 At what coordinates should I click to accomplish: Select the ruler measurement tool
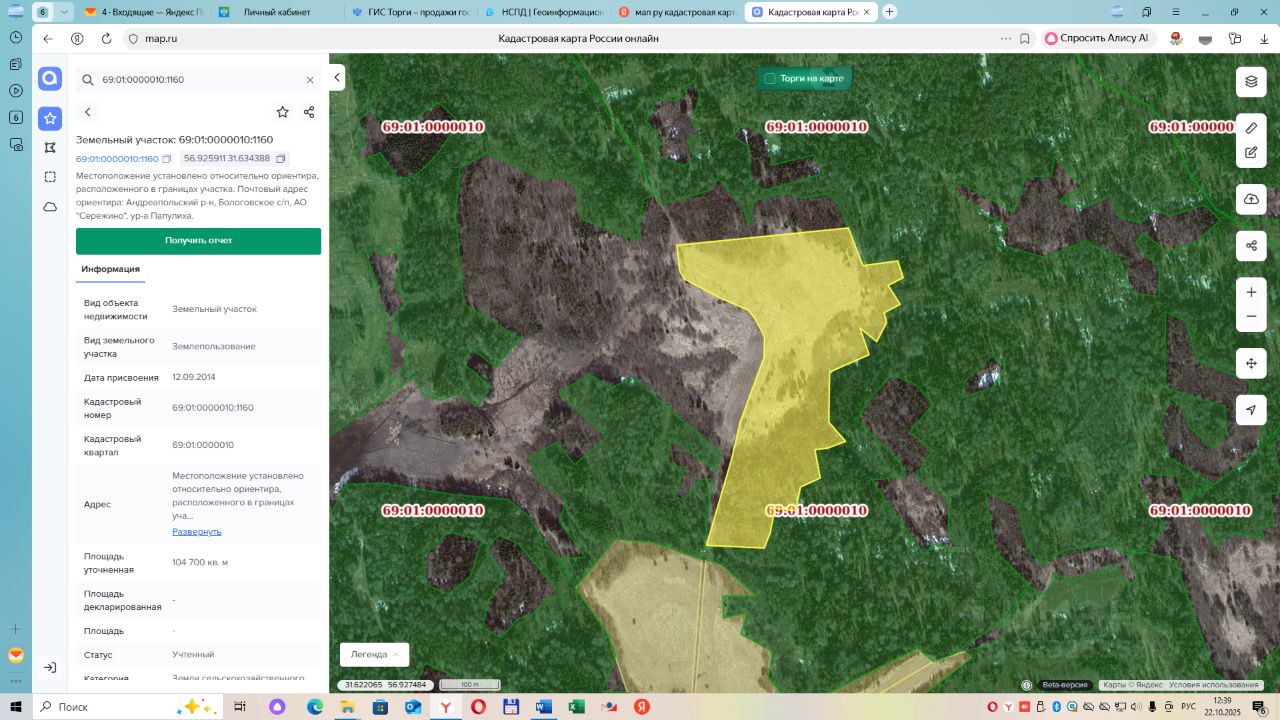coord(1250,128)
